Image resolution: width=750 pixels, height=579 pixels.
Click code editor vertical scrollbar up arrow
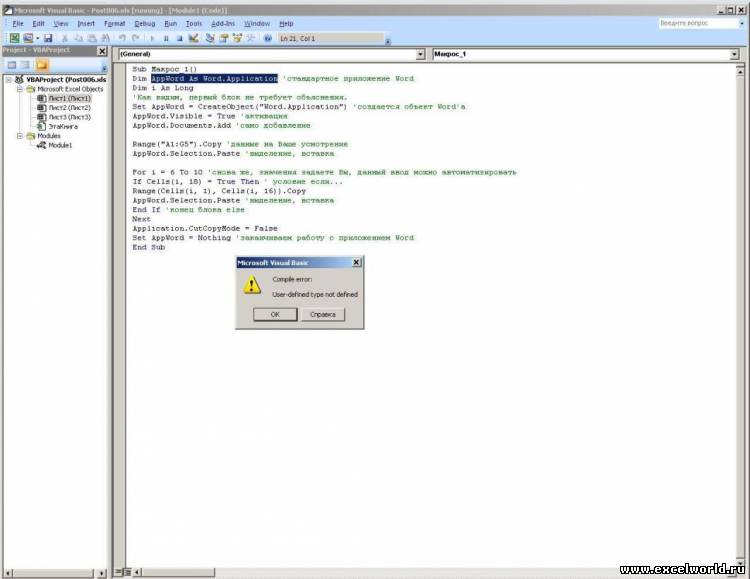pos(739,71)
